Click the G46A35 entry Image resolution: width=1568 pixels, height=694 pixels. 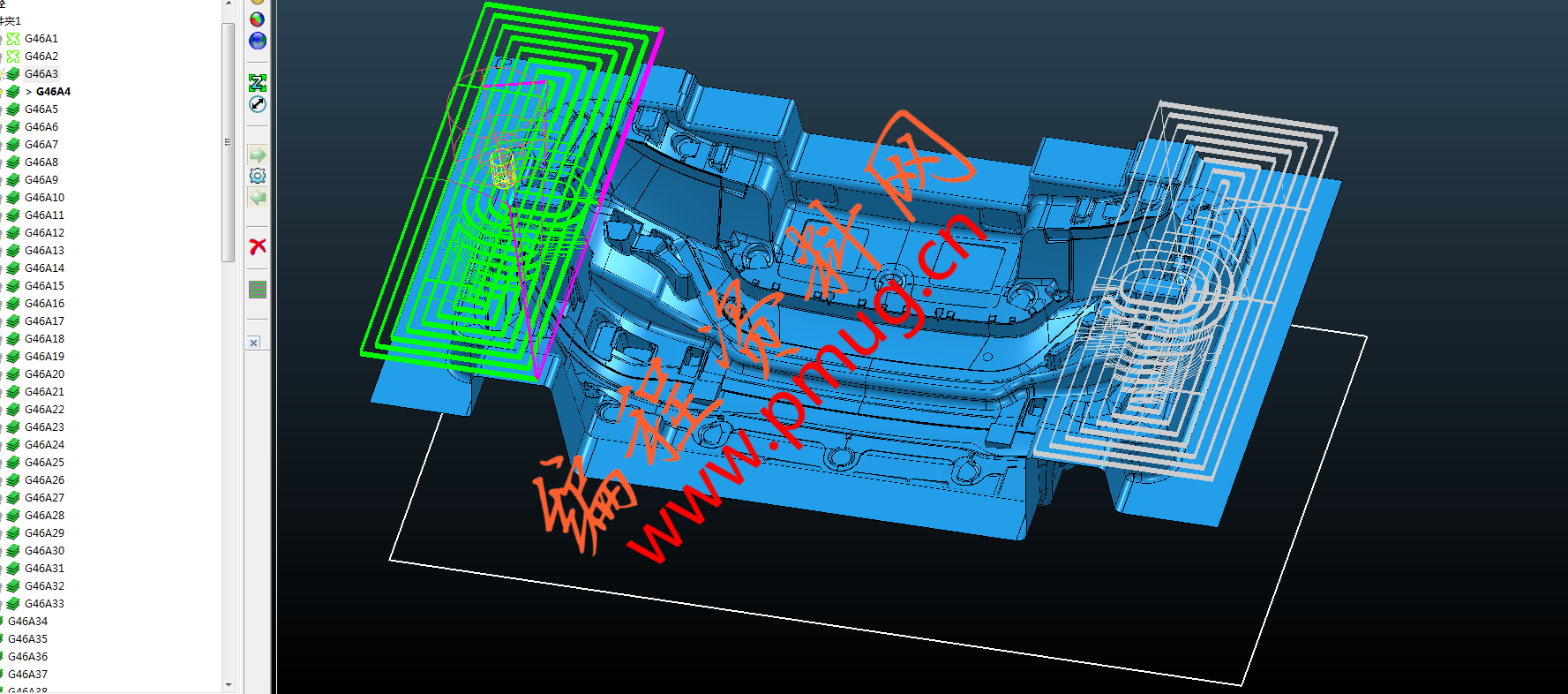(x=27, y=639)
